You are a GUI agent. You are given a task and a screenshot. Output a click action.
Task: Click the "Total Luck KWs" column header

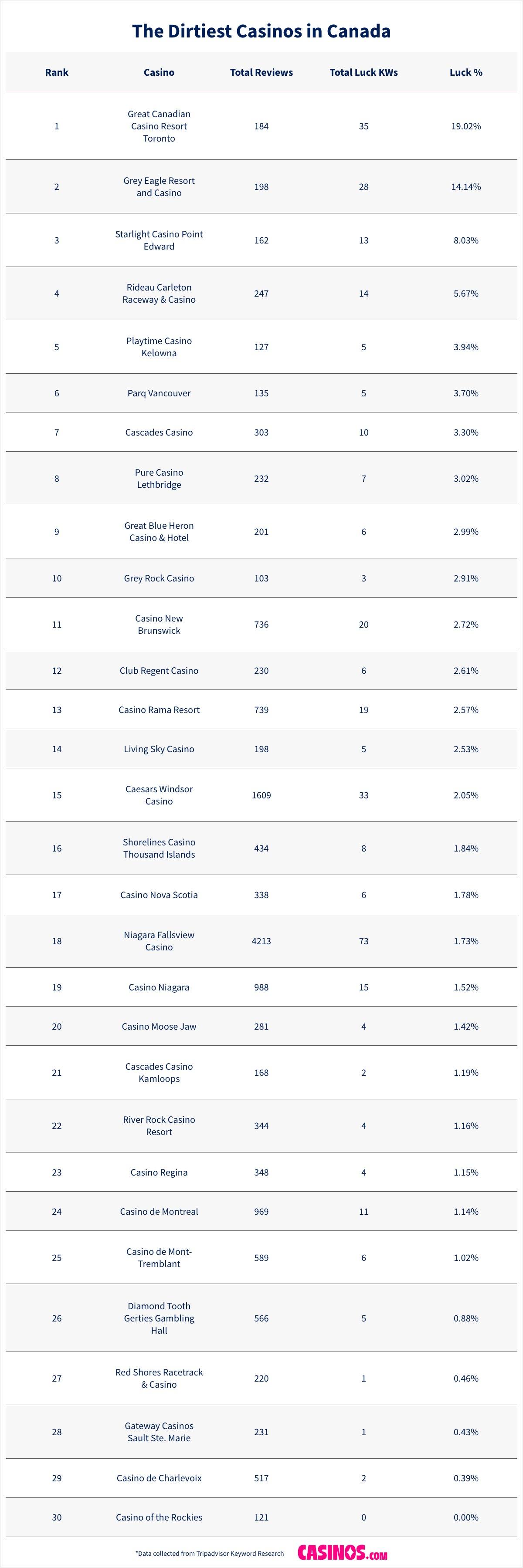[363, 72]
